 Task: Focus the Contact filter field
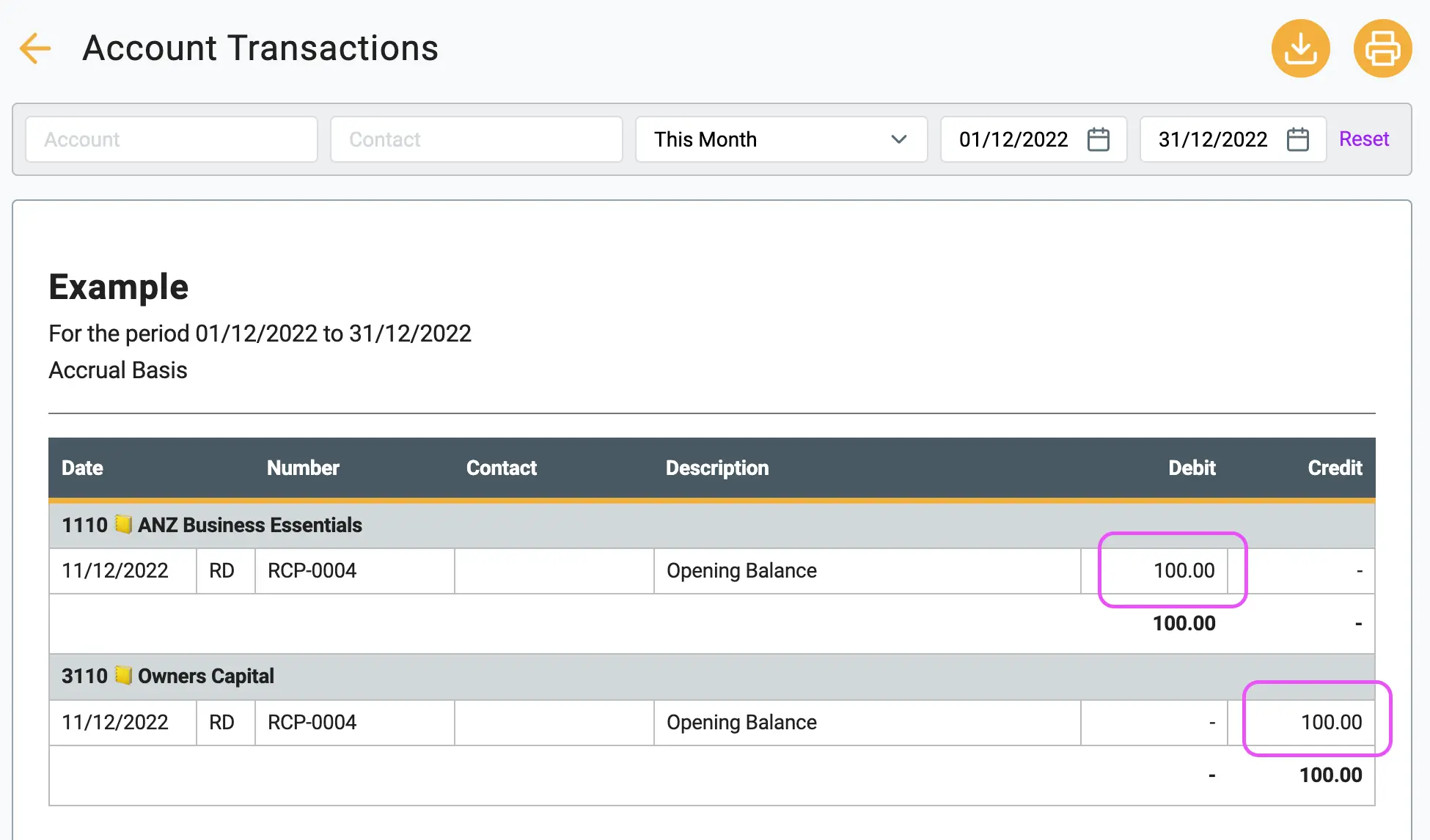(x=477, y=139)
